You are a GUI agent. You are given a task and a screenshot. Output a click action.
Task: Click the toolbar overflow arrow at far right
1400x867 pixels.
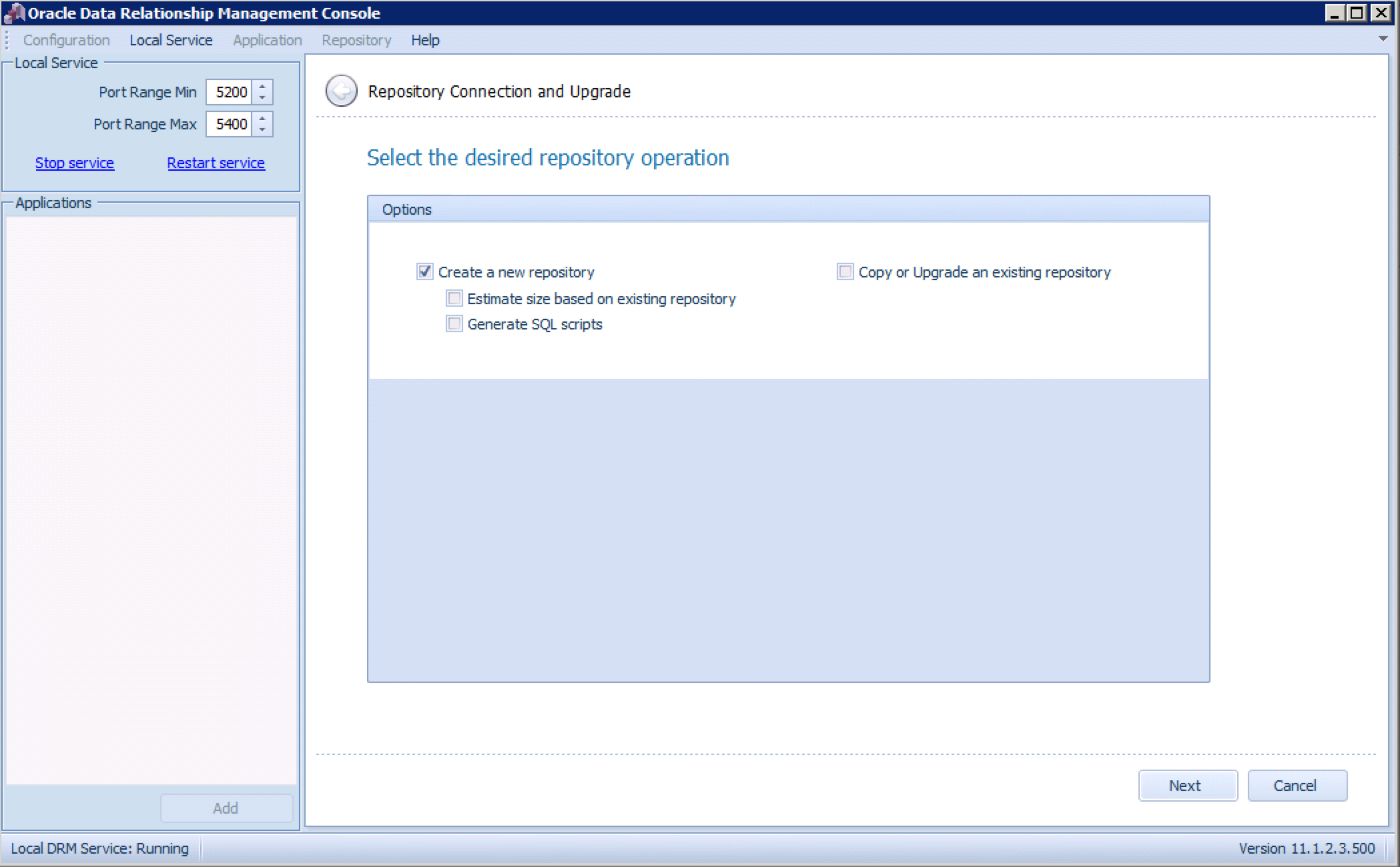point(1383,39)
